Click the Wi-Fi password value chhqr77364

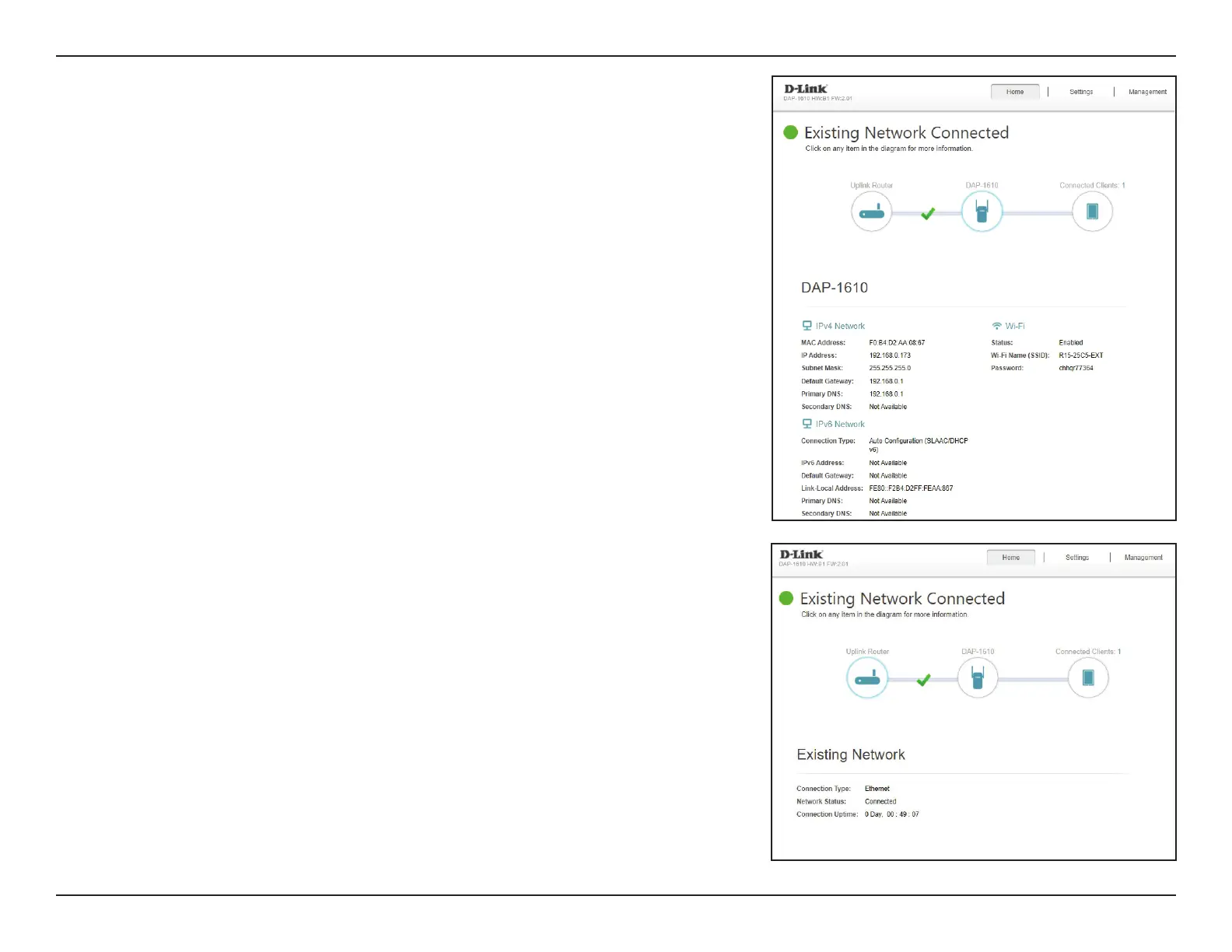pos(1076,368)
